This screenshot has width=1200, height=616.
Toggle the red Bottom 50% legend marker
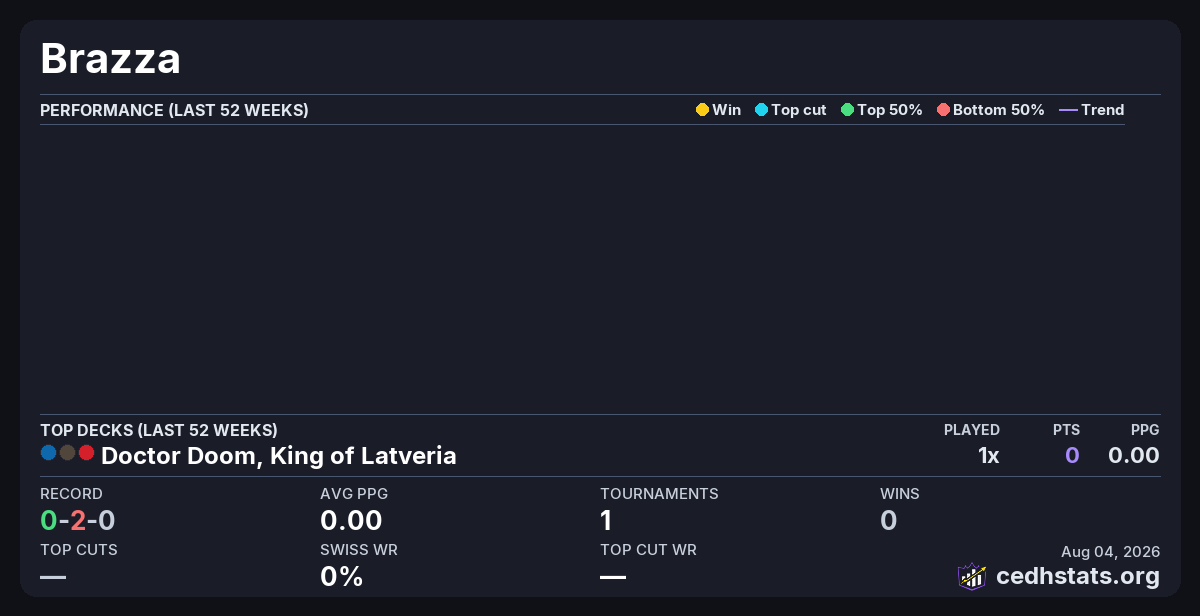click(x=943, y=110)
